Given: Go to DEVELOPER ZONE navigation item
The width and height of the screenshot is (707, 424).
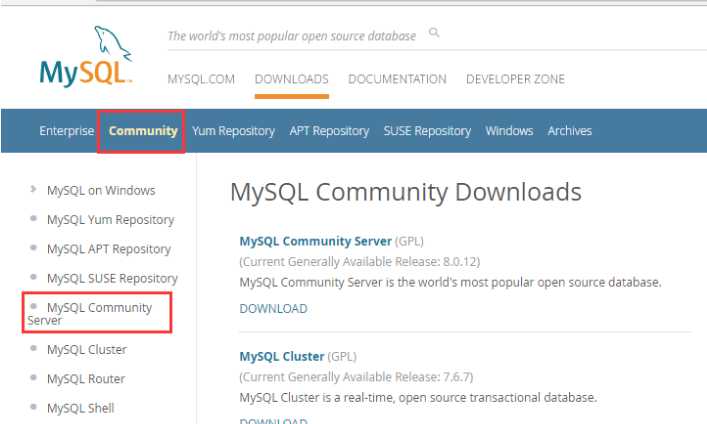Looking at the screenshot, I should [x=515, y=79].
